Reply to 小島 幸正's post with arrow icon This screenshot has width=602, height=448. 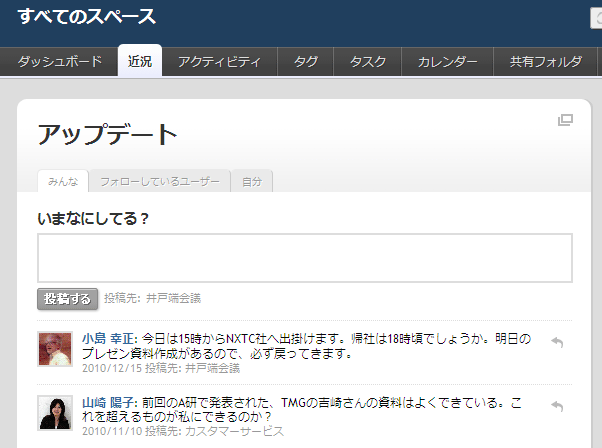coord(557,342)
